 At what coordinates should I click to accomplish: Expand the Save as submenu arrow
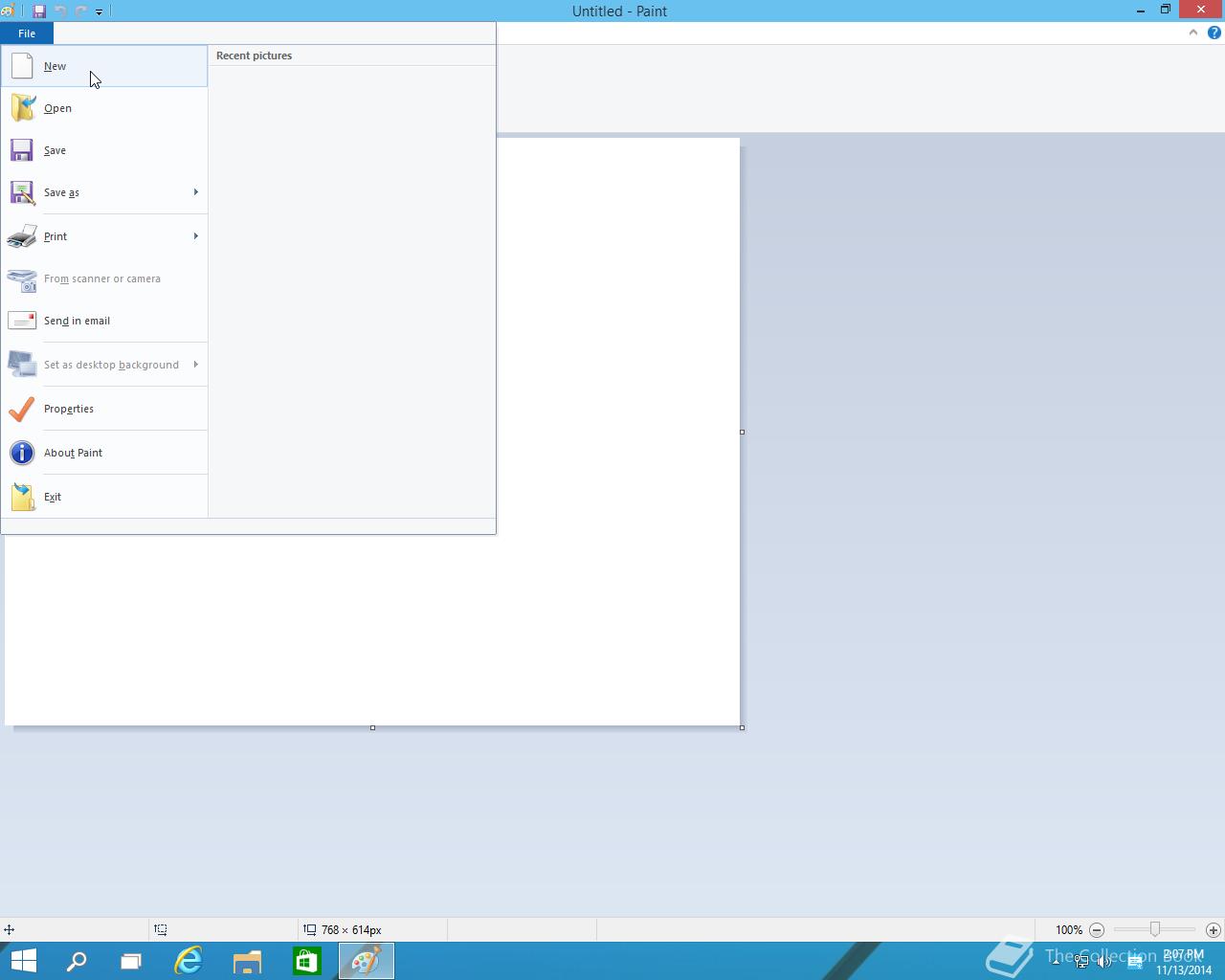pos(195,192)
